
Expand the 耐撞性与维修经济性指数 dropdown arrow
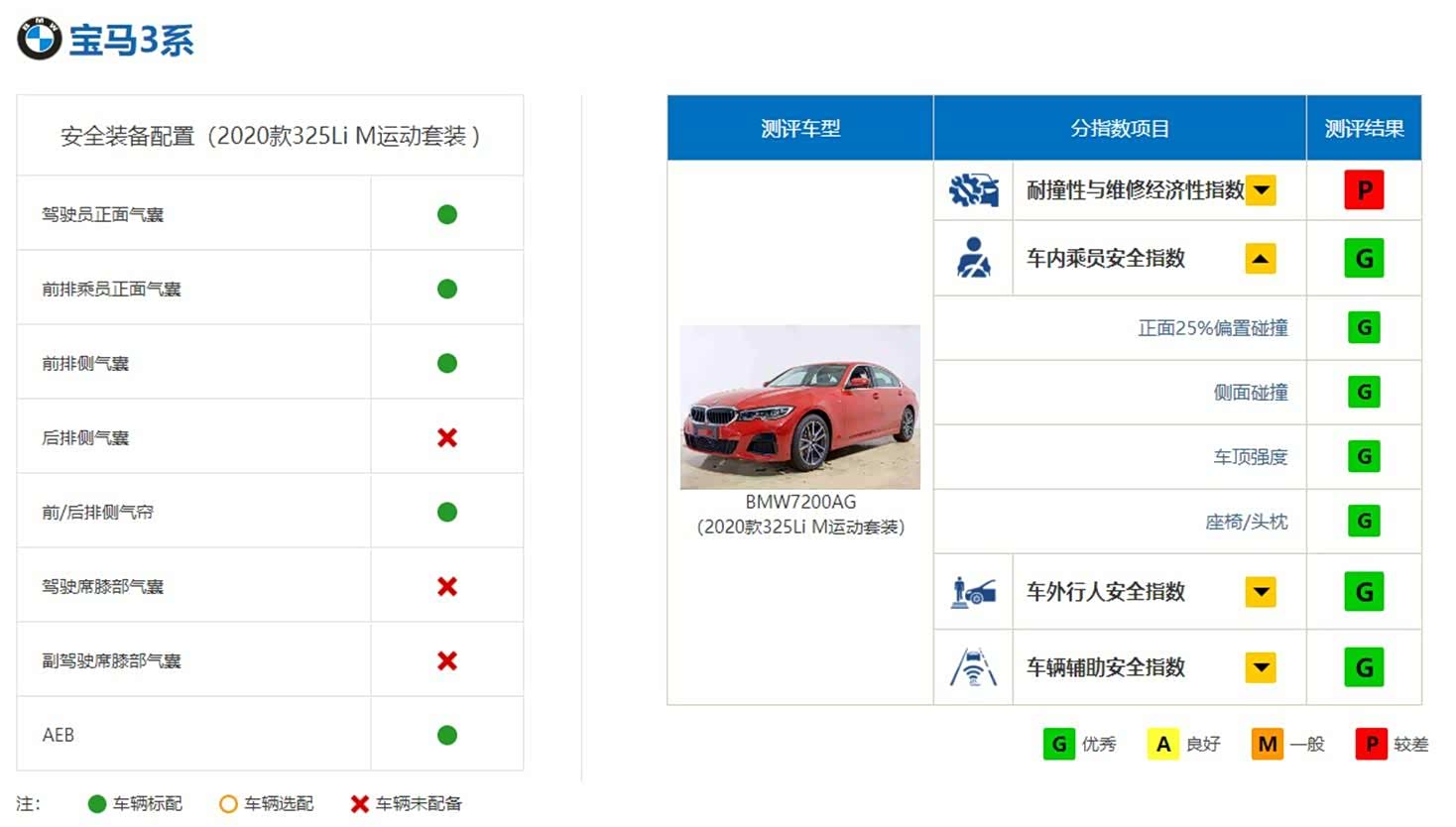[x=1261, y=190]
